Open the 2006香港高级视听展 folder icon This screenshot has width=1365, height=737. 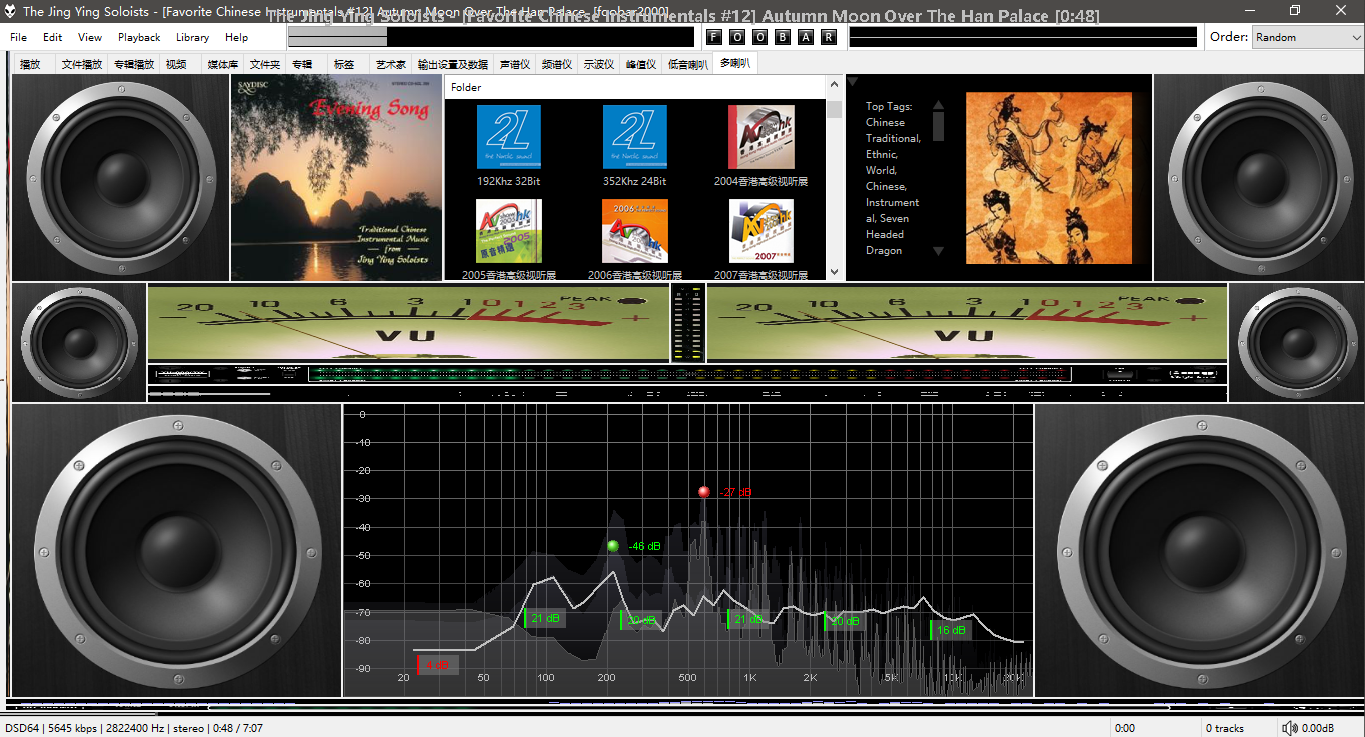coord(634,231)
